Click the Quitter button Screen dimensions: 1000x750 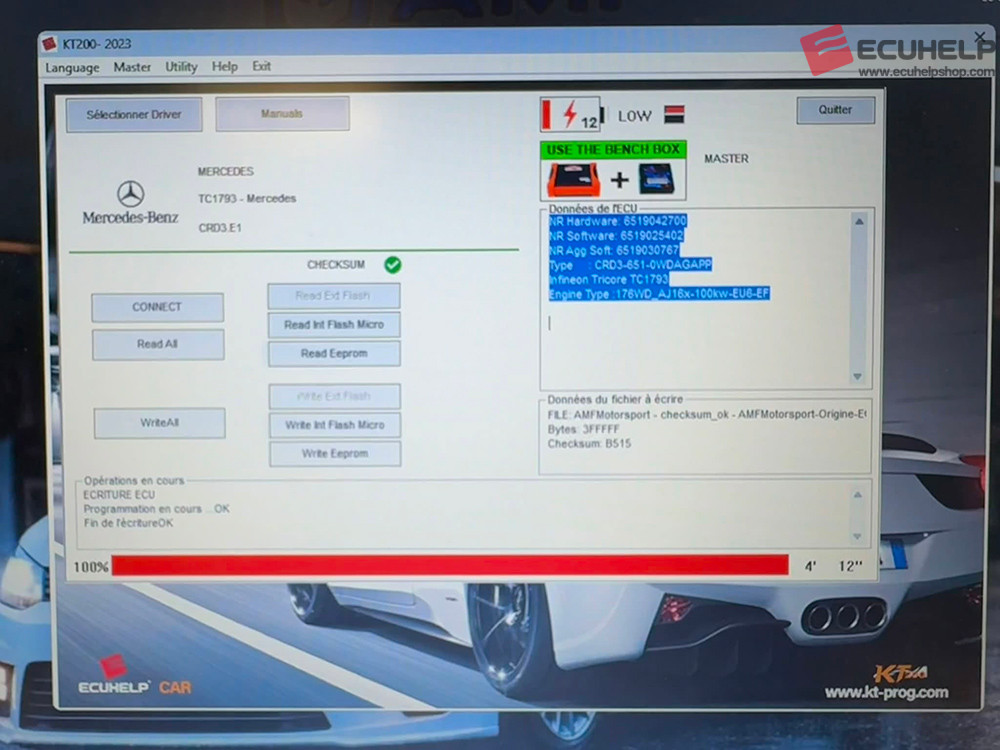pos(835,110)
